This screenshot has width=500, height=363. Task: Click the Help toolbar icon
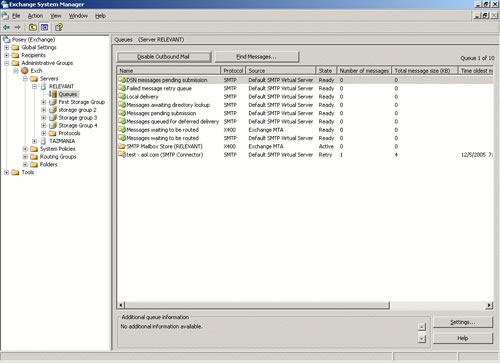point(59,27)
